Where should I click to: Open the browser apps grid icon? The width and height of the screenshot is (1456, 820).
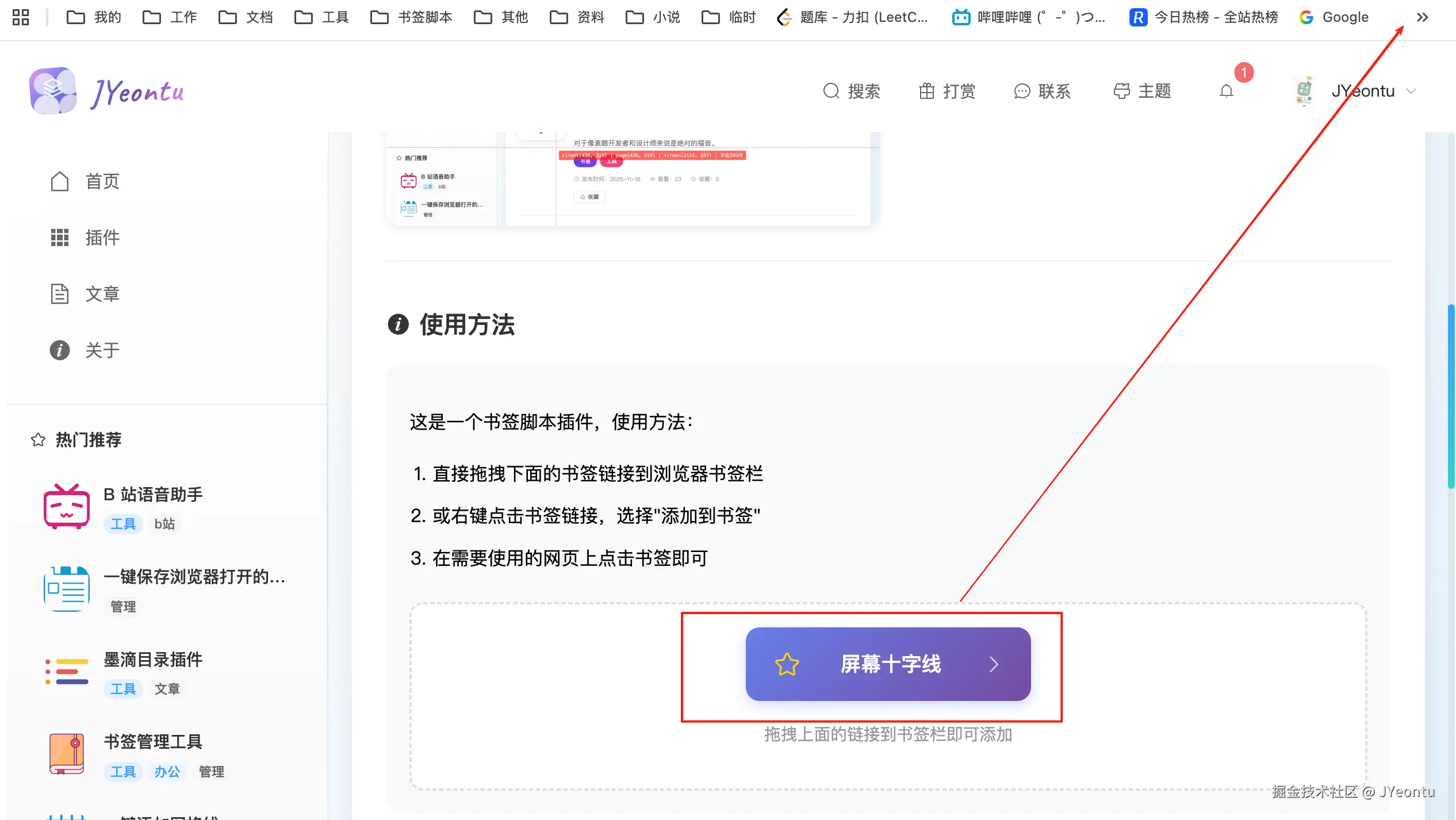point(21,17)
